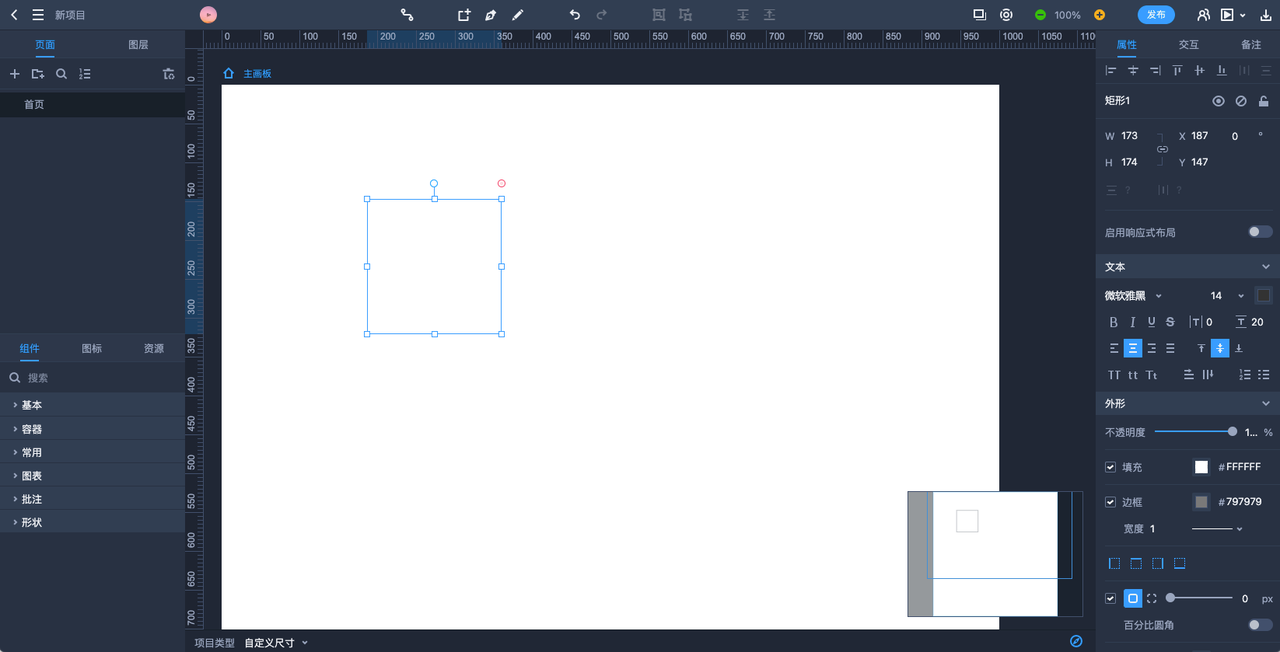Viewport: 1280px width, 652px height.
Task: Click the download icon at top right
Action: click(1265, 15)
